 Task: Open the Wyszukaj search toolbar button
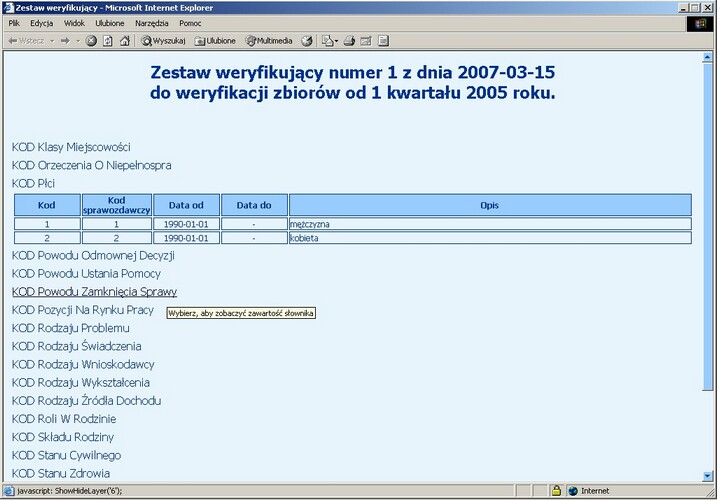[x=163, y=41]
